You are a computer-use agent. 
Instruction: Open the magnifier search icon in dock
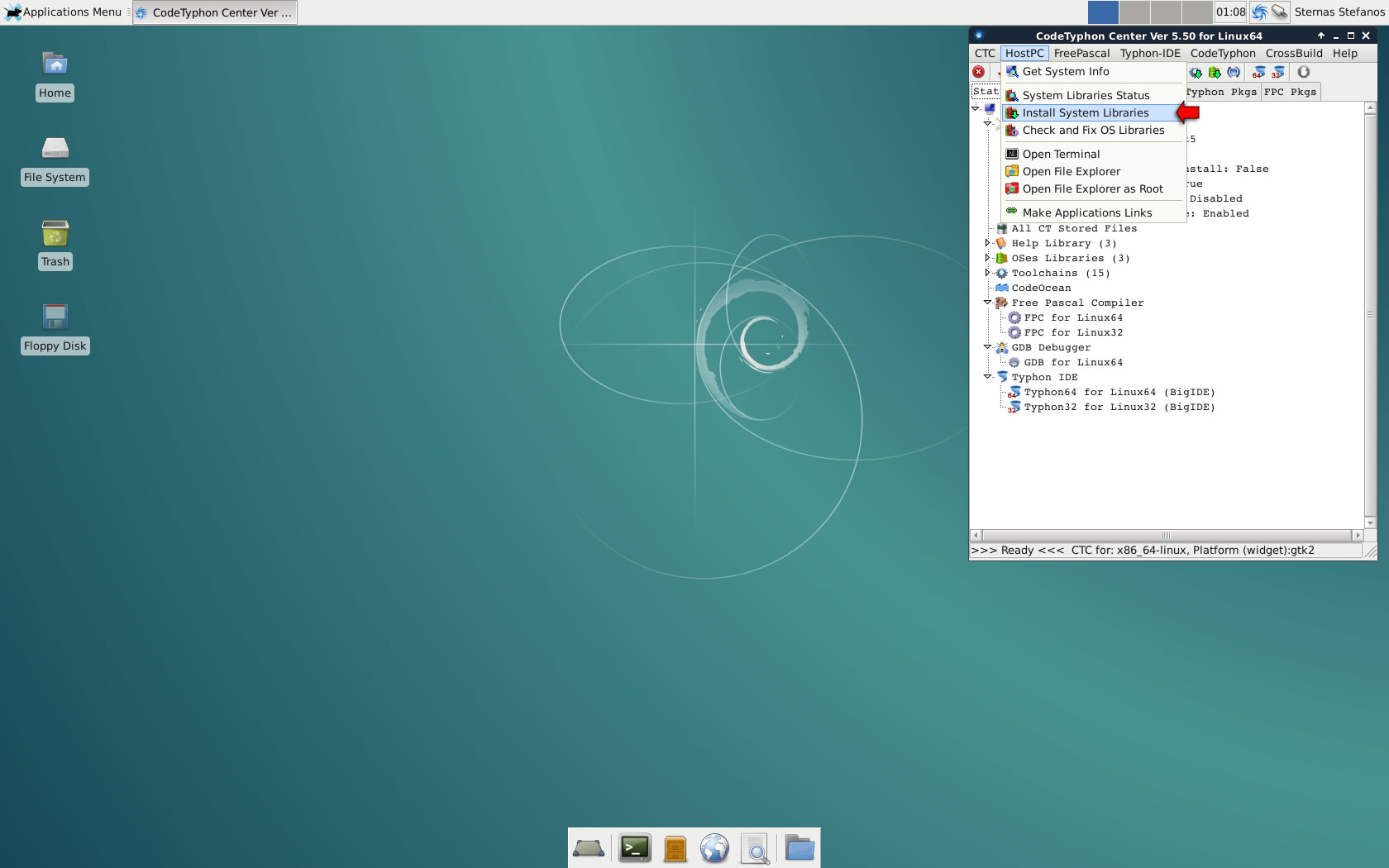755,849
